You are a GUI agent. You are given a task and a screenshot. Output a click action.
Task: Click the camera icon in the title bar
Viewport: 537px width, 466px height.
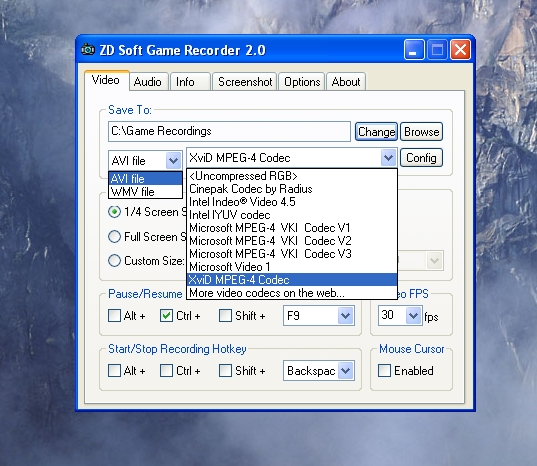point(88,50)
